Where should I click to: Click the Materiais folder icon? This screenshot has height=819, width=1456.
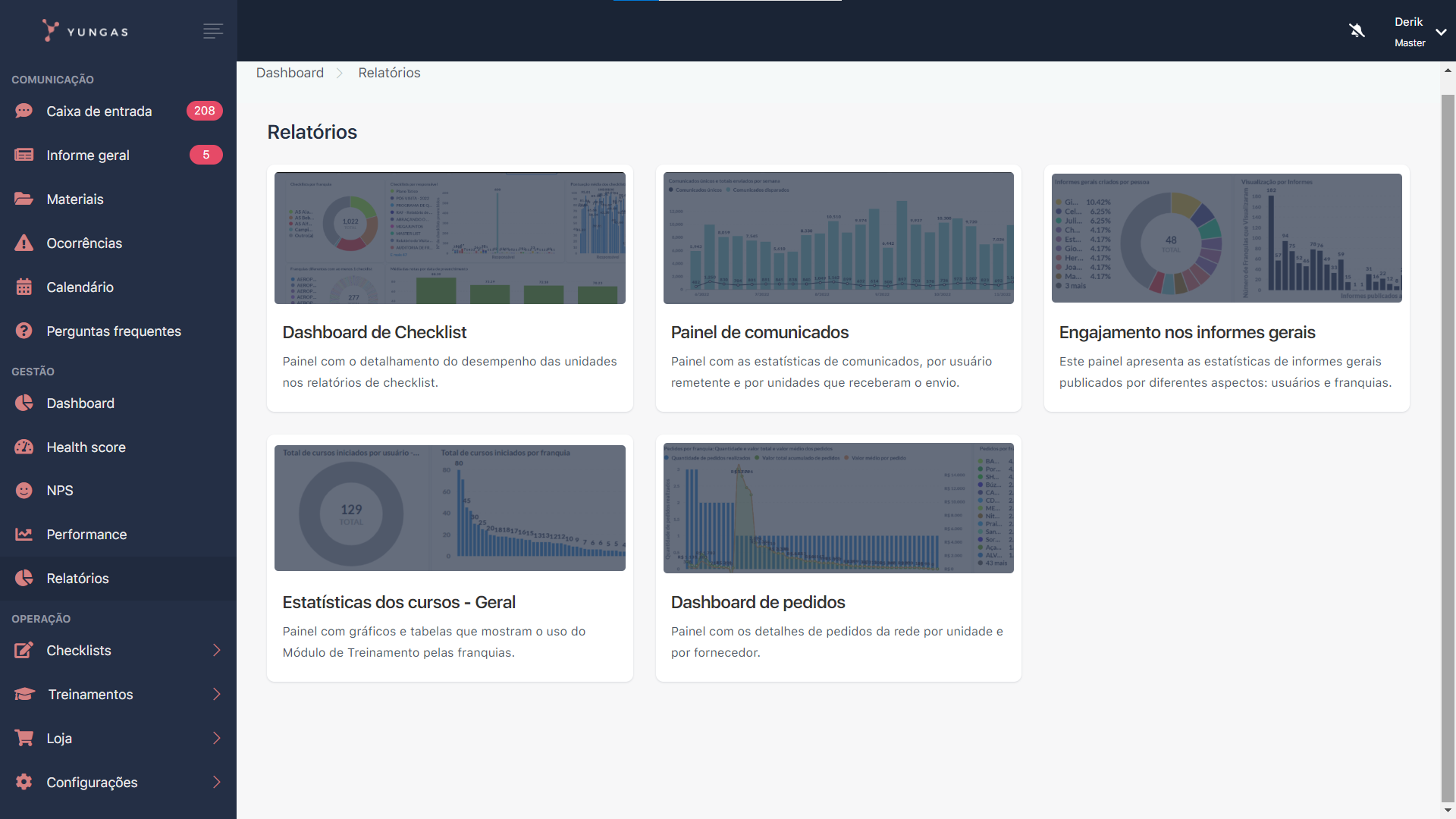tap(24, 199)
